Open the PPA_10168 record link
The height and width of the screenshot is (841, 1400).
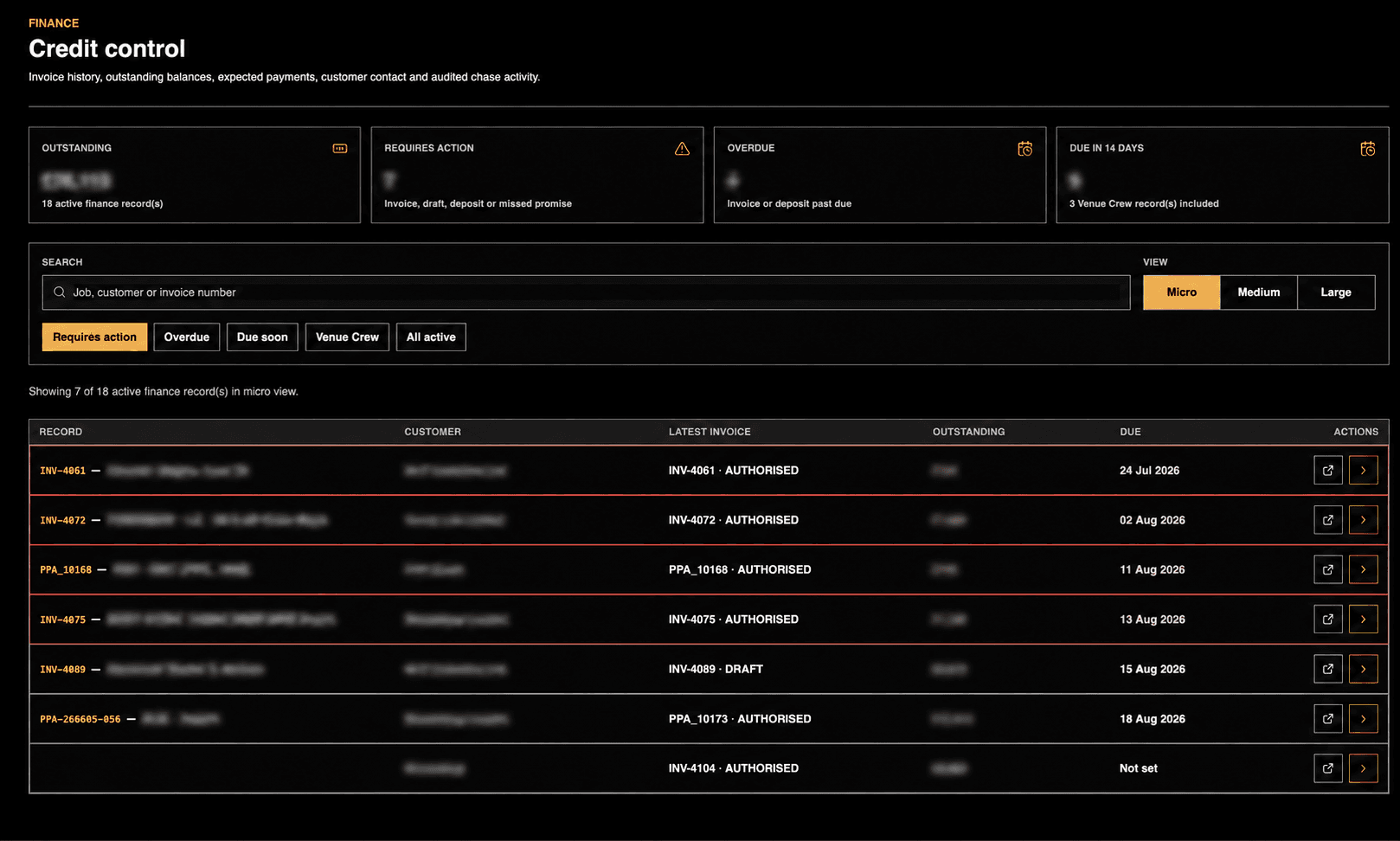[66, 570]
